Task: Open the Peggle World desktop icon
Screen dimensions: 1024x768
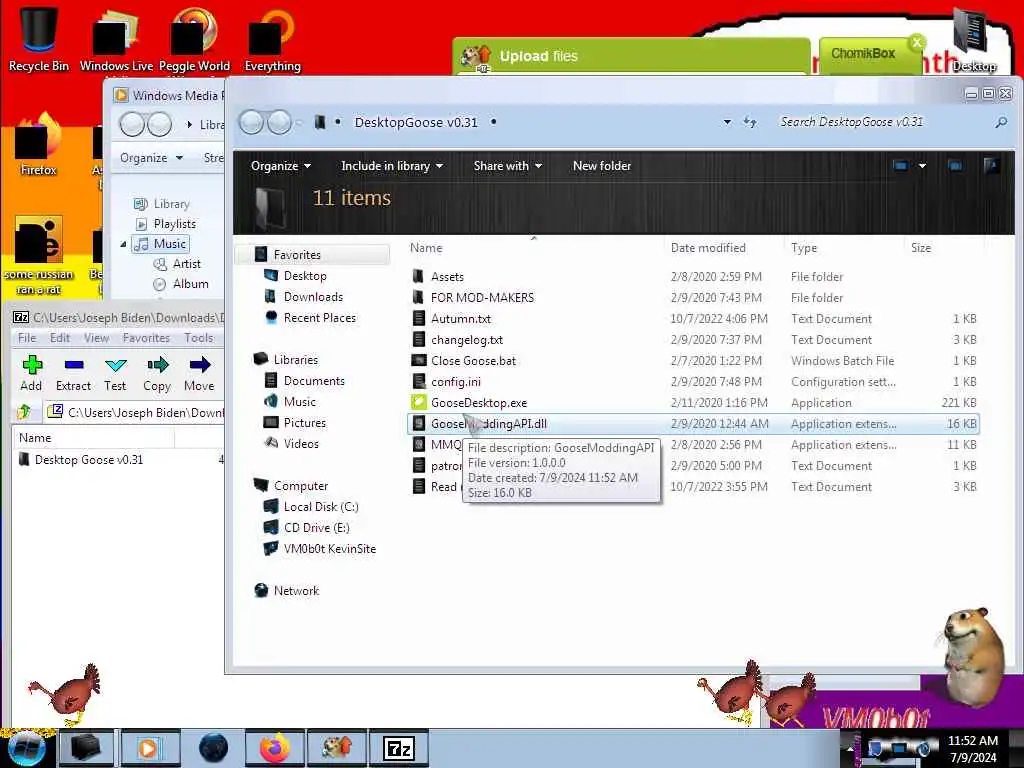Action: (x=194, y=38)
